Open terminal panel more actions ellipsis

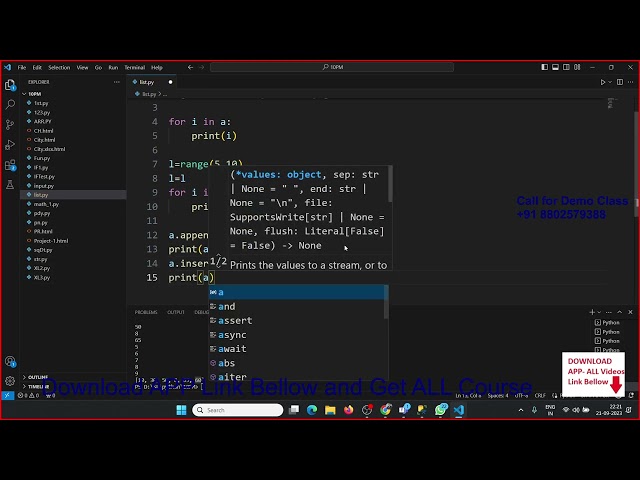609,312
